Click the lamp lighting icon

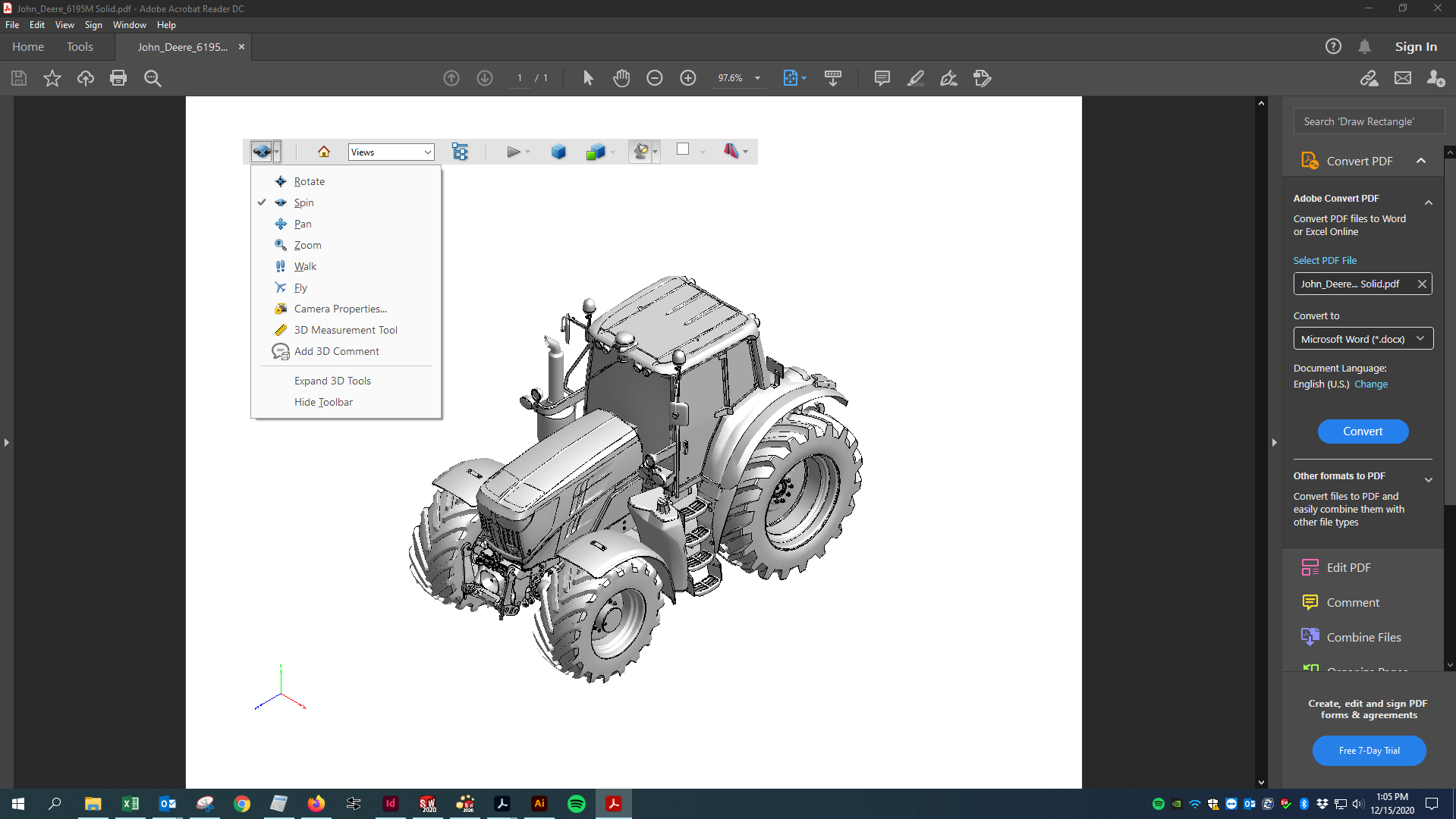(641, 152)
